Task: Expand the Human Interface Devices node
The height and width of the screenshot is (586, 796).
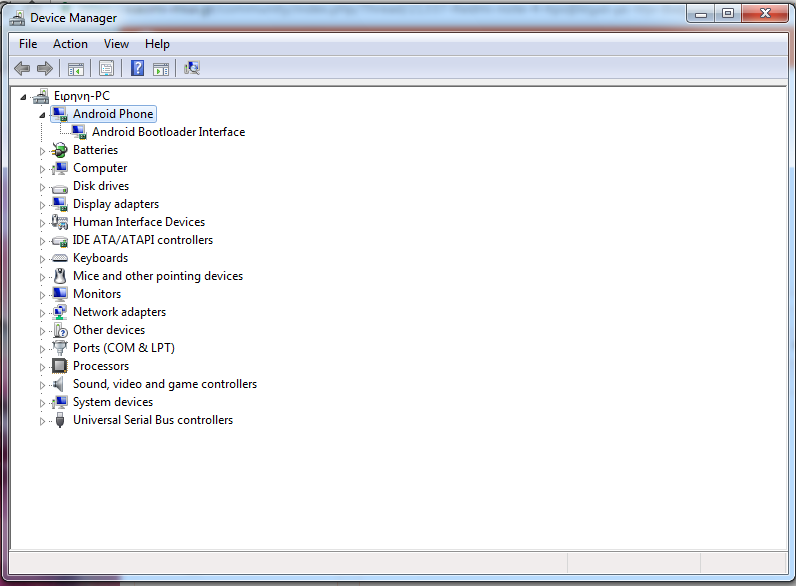Action: point(42,223)
